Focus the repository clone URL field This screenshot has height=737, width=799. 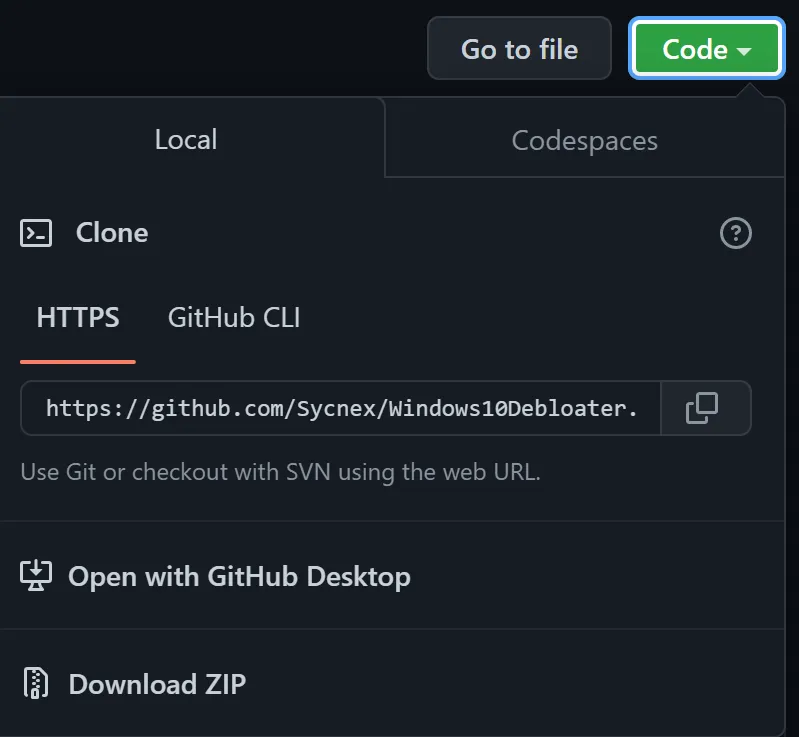coord(341,408)
